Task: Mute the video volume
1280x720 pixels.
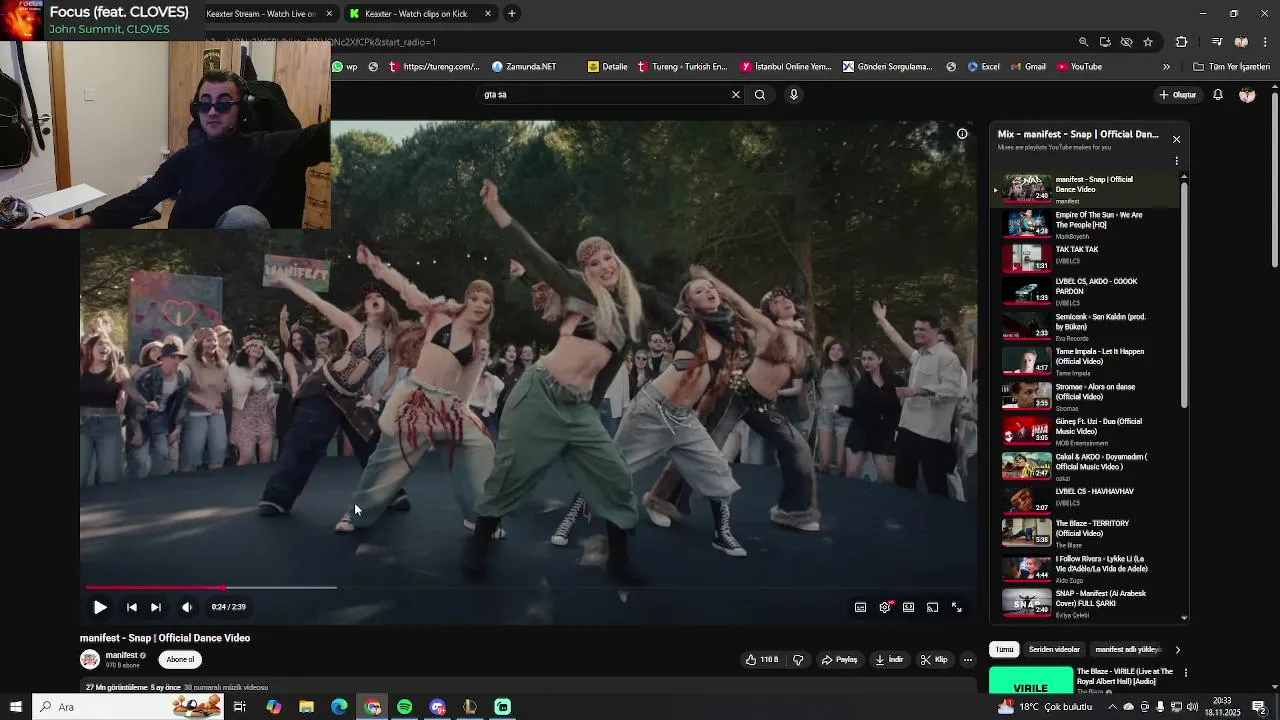Action: coord(187,607)
